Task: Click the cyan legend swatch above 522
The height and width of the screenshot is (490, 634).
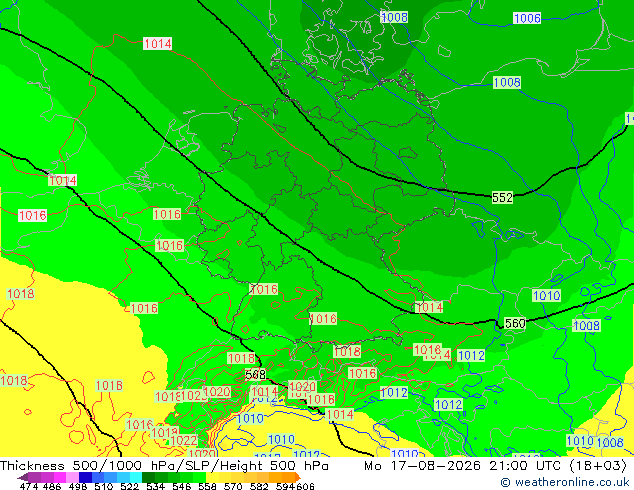Action: coord(136,477)
